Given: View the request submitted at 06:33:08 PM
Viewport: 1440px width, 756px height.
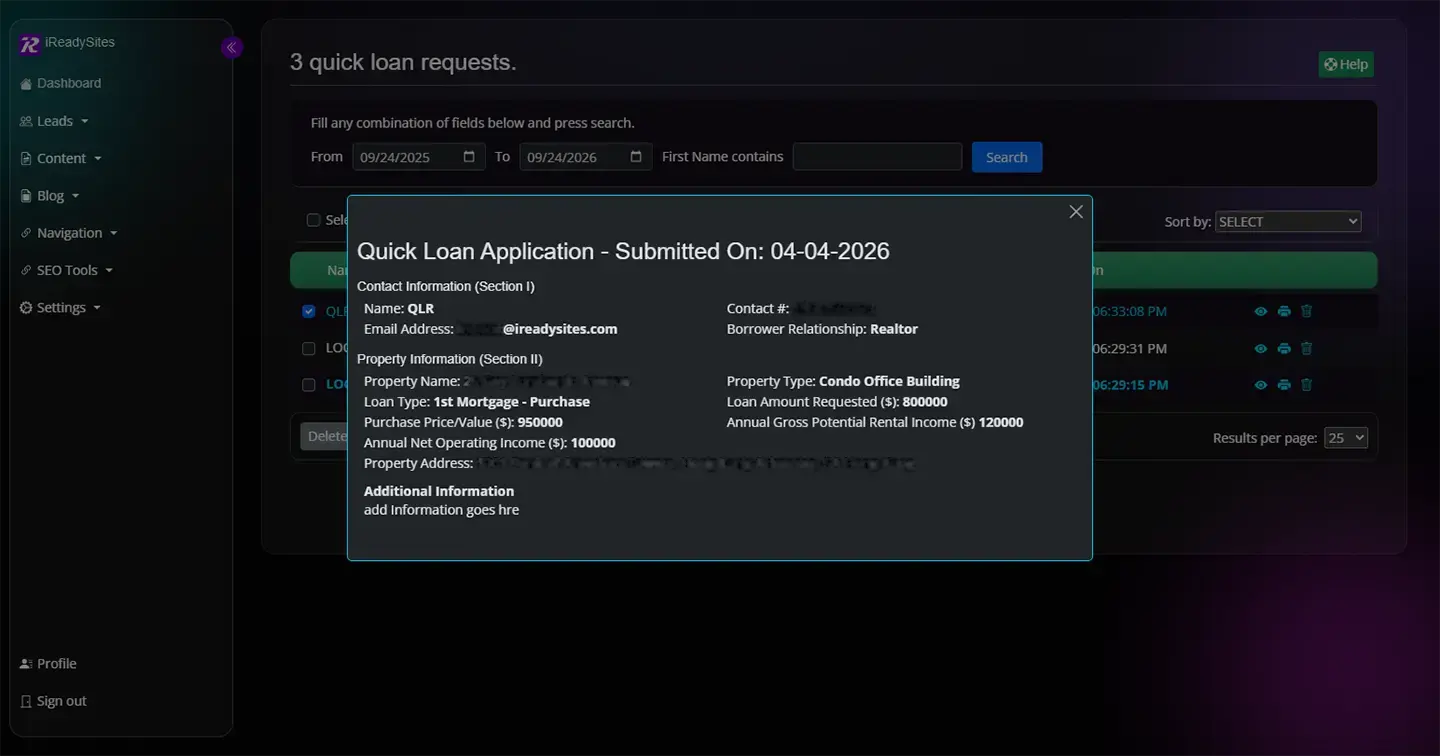Looking at the screenshot, I should coord(1260,311).
